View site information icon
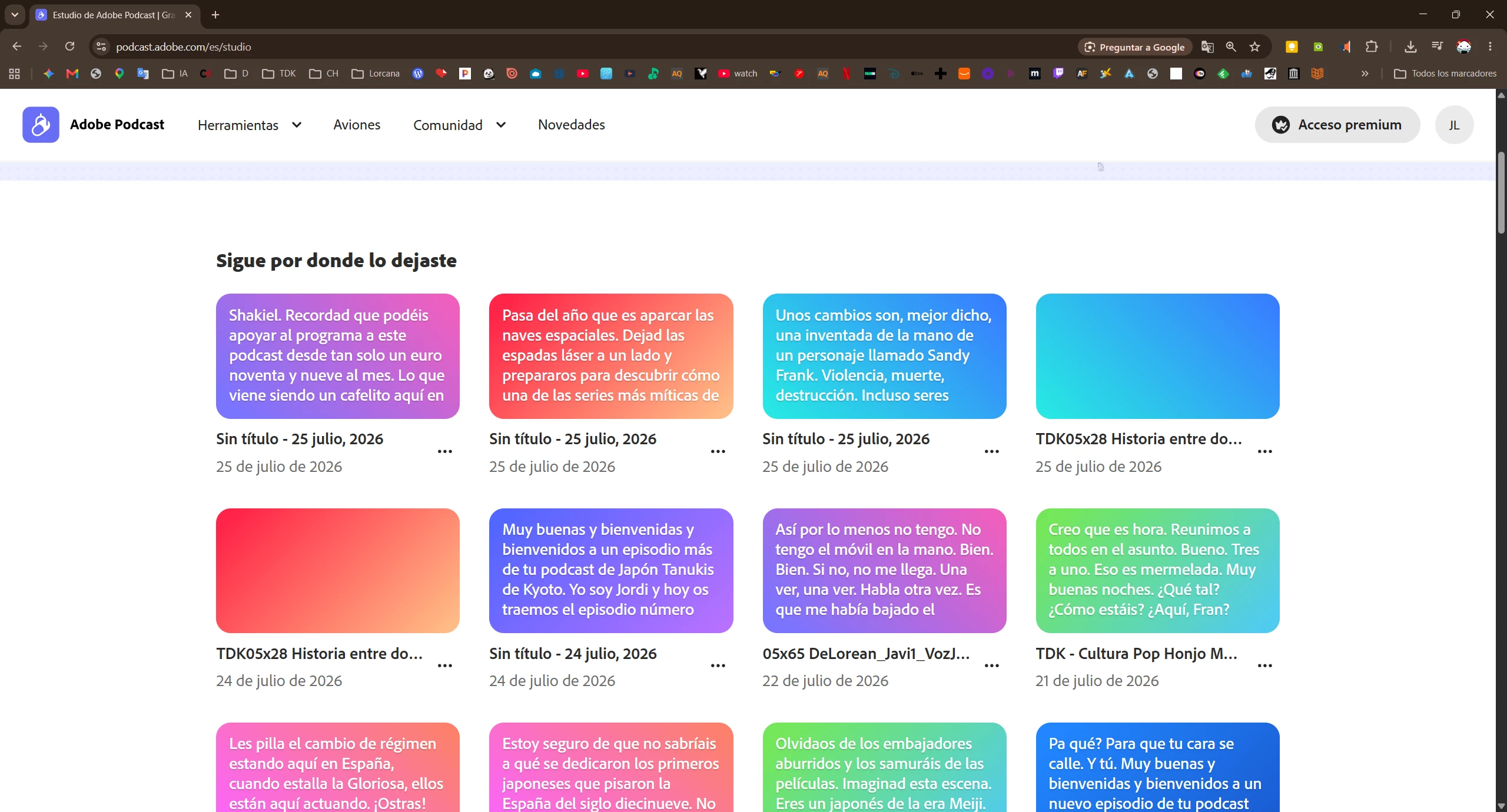Viewport: 1507px width, 812px height. (x=101, y=46)
